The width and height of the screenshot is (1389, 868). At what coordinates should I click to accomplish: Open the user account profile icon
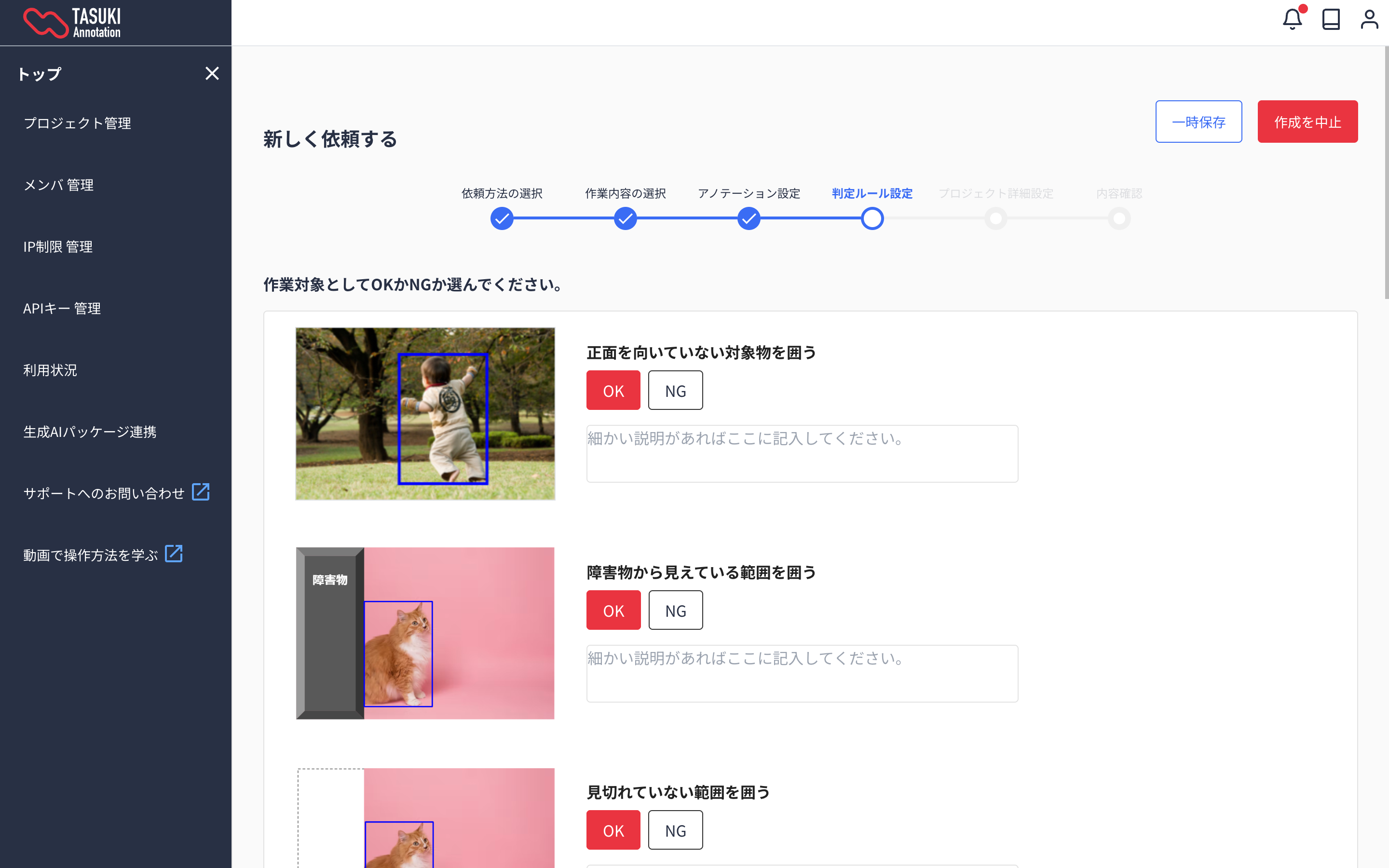pyautogui.click(x=1369, y=19)
